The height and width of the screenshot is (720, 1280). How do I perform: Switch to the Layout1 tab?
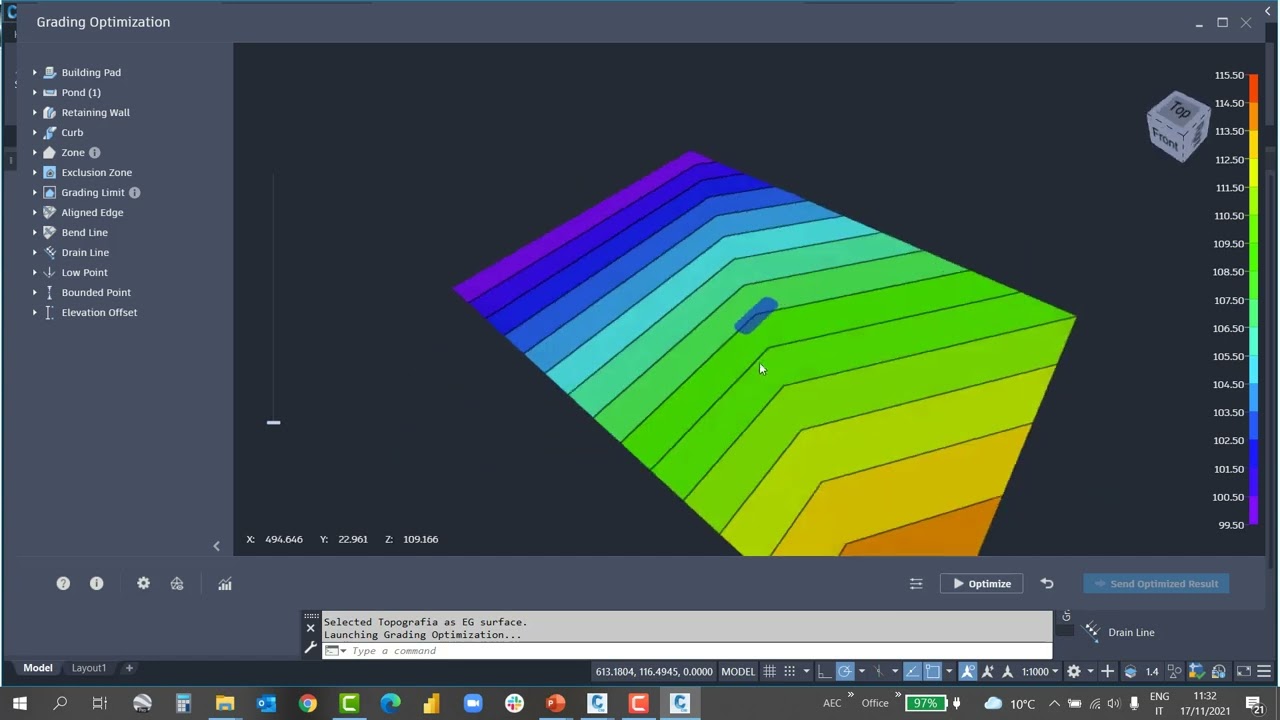(88, 668)
